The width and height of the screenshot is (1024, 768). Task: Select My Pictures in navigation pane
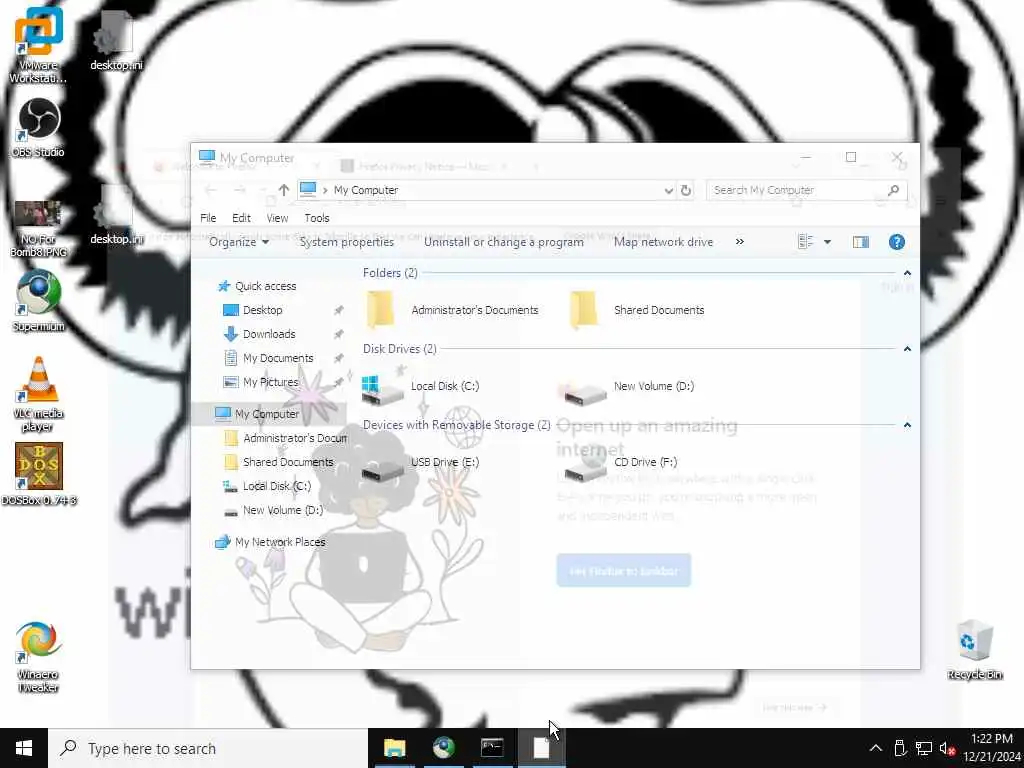[261, 383]
